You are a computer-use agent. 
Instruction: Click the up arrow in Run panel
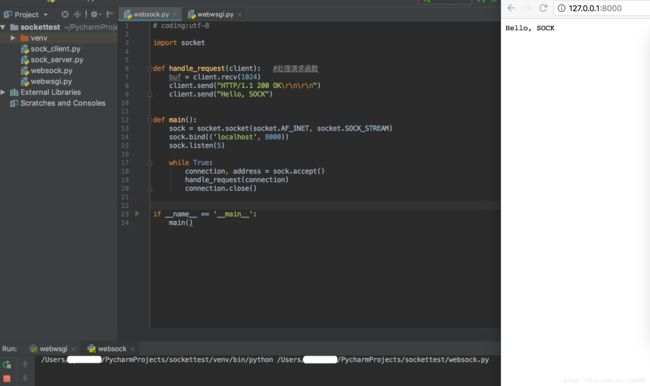coord(25,364)
